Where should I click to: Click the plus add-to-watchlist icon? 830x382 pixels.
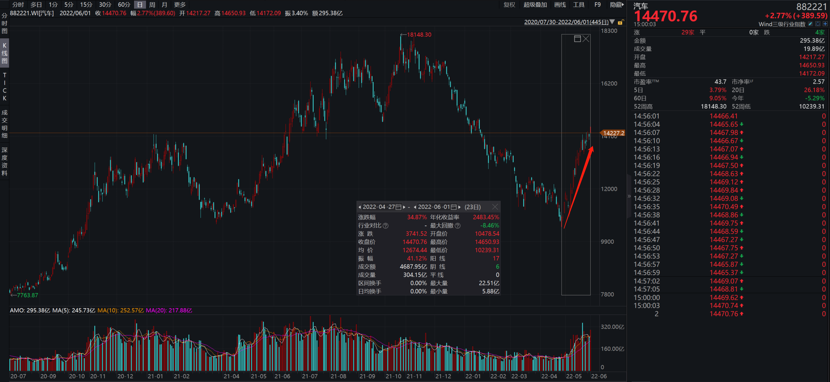(824, 24)
